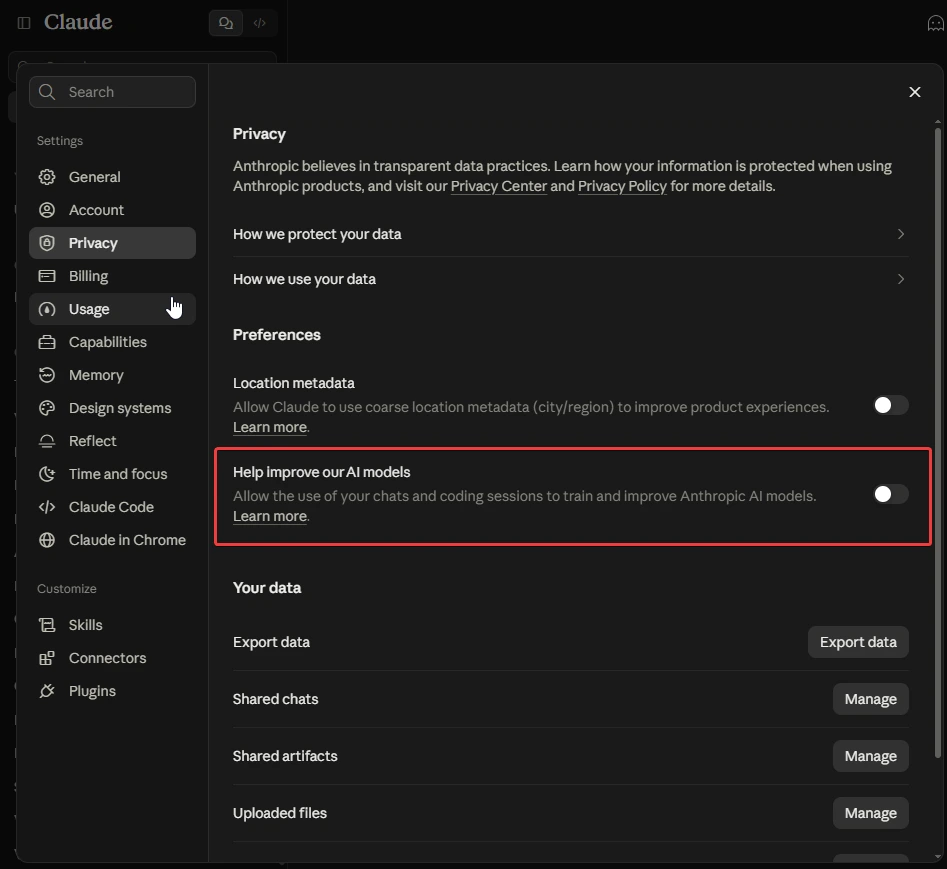Image resolution: width=947 pixels, height=869 pixels.
Task: Open Account via its person icon
Action: (x=47, y=210)
